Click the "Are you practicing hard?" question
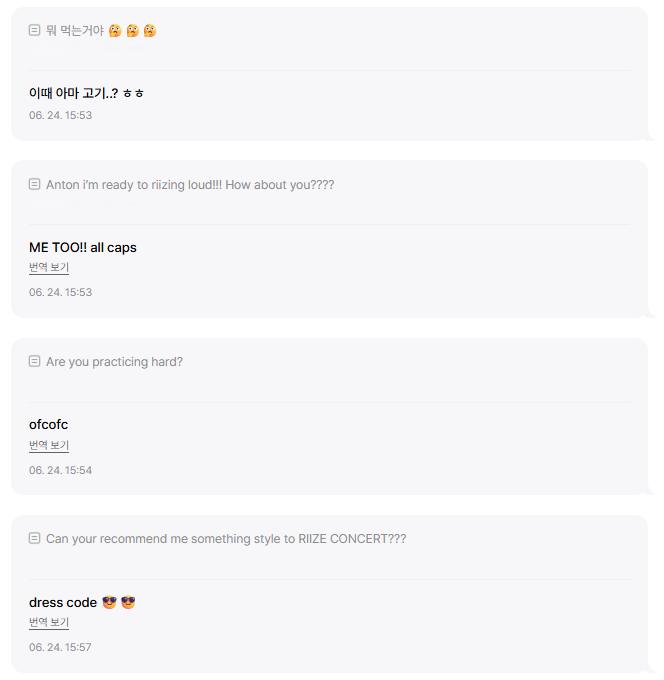 coord(114,362)
